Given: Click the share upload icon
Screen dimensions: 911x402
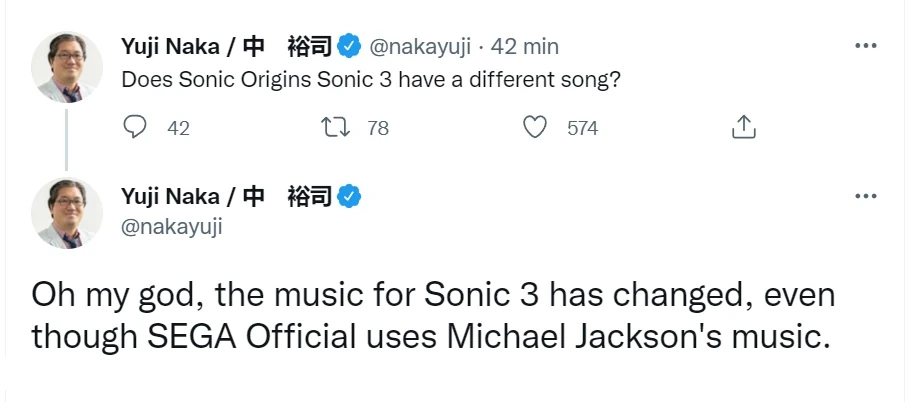Looking at the screenshot, I should point(742,127).
